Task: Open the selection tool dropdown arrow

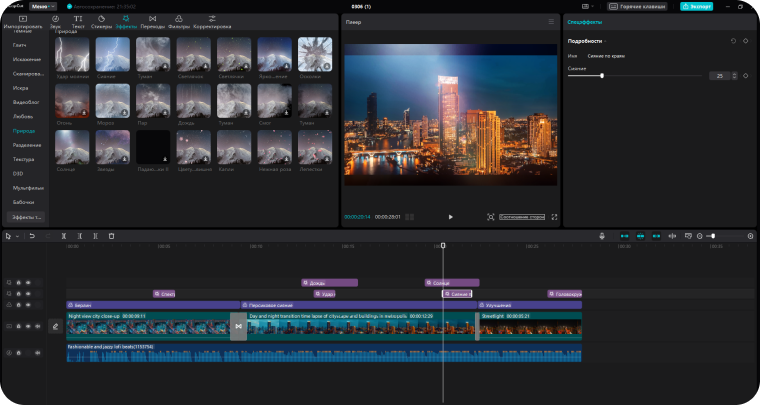Action: pyautogui.click(x=17, y=236)
